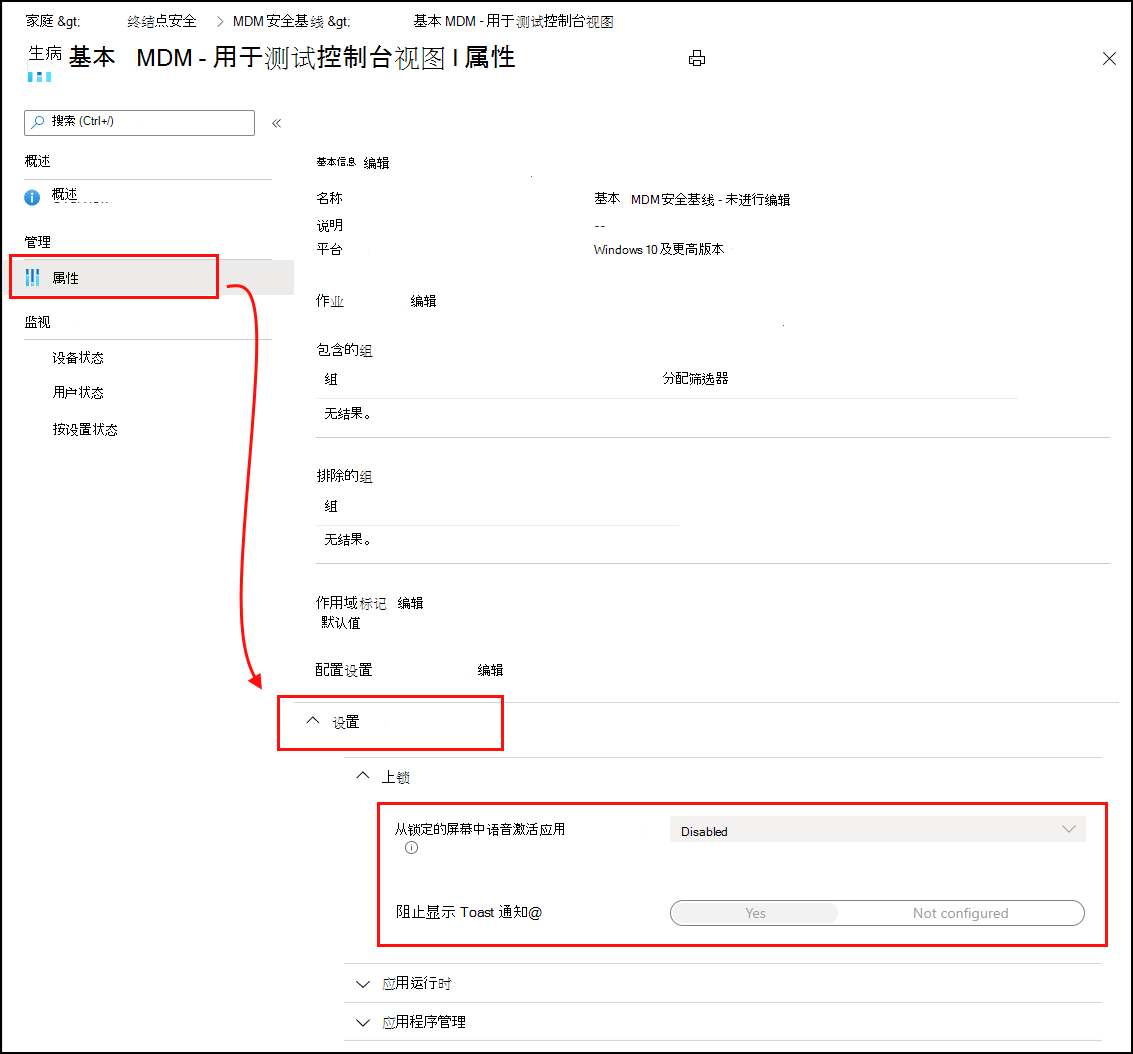Collapse the sidebar with double chevron
The width and height of the screenshot is (1133, 1054).
tap(276, 124)
